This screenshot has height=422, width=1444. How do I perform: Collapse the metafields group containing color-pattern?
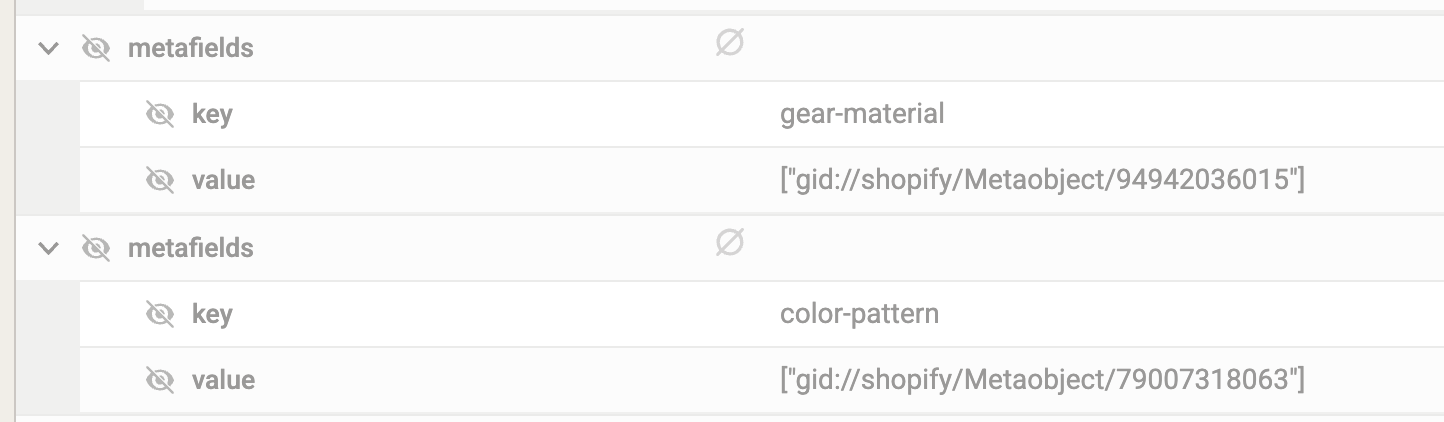point(48,248)
